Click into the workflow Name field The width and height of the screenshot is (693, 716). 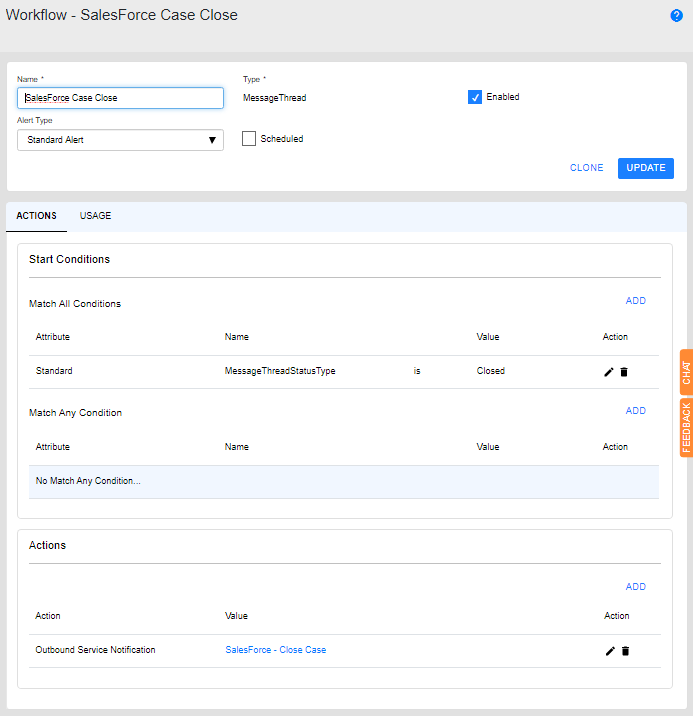tap(120, 98)
